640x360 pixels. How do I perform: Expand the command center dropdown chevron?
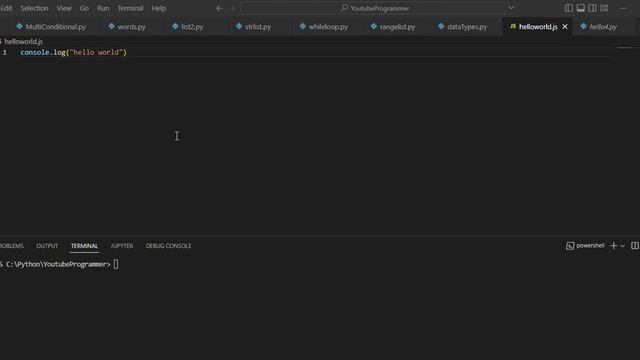click(511, 8)
